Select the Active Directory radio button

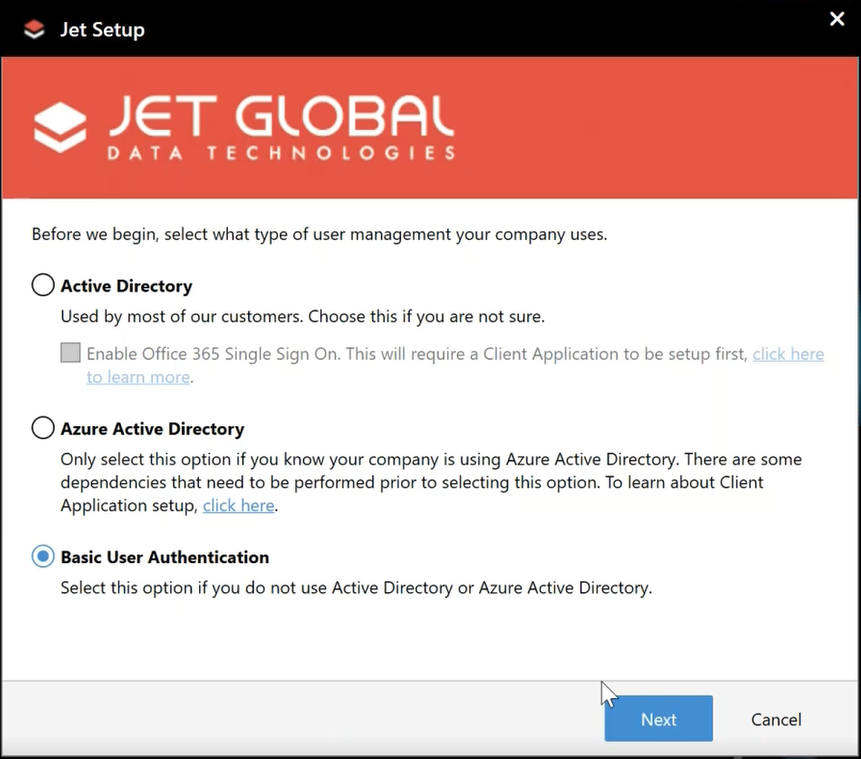point(43,285)
